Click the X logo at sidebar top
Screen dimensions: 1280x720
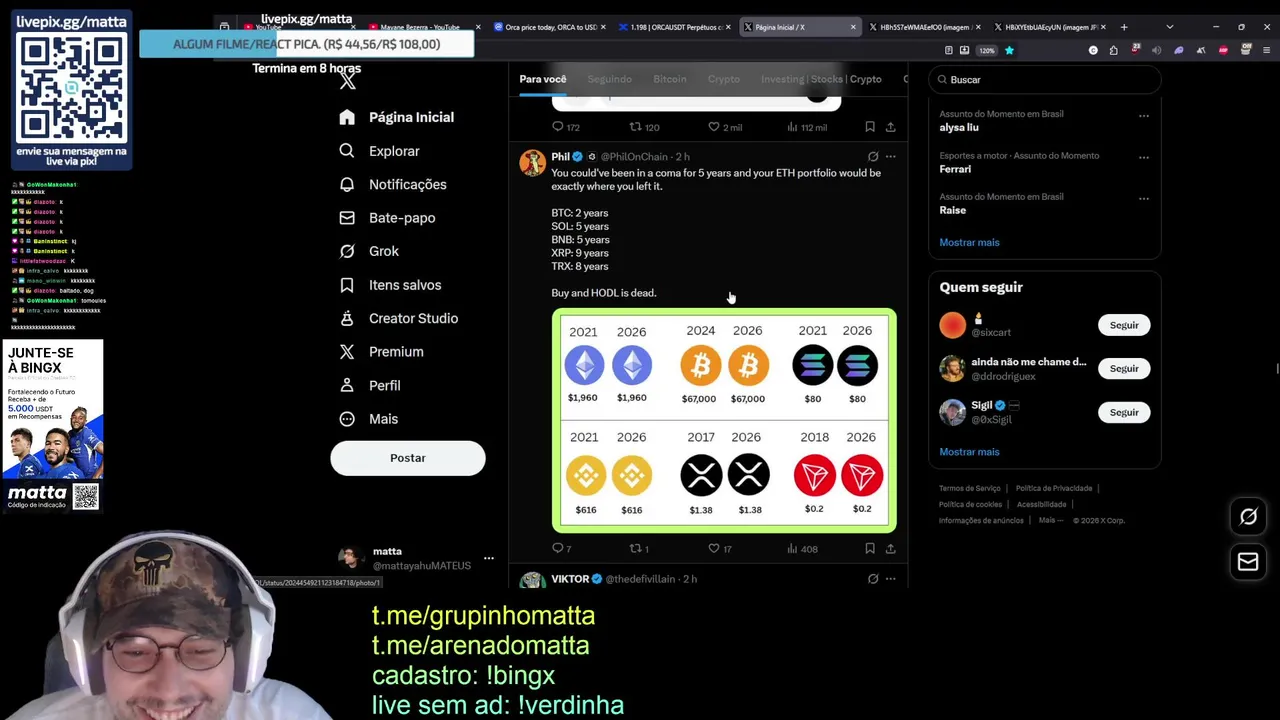[347, 82]
